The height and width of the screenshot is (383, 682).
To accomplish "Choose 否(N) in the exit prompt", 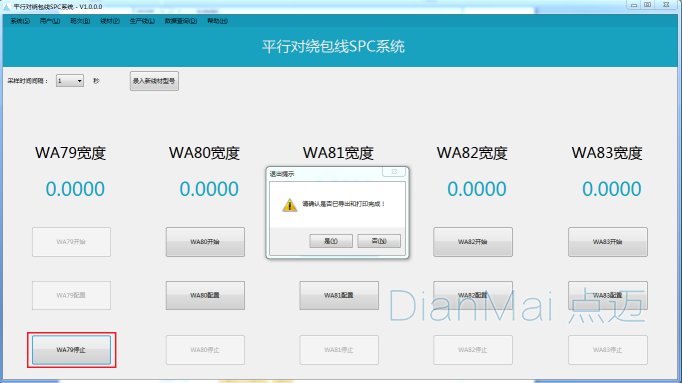I will point(379,241).
